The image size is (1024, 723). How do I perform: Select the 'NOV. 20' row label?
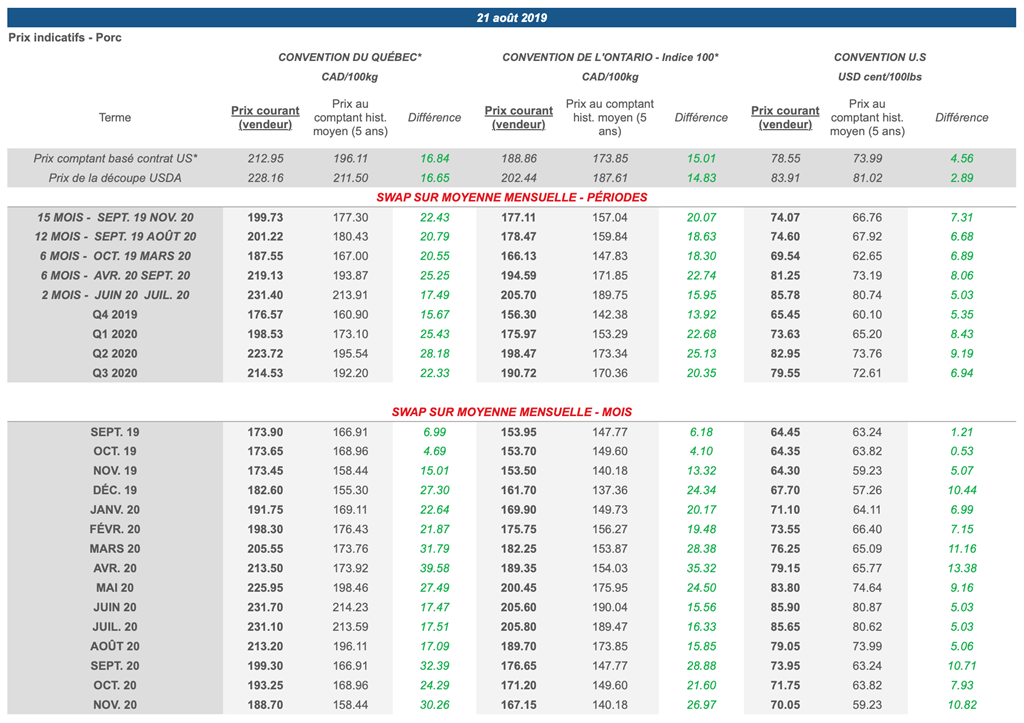[115, 704]
